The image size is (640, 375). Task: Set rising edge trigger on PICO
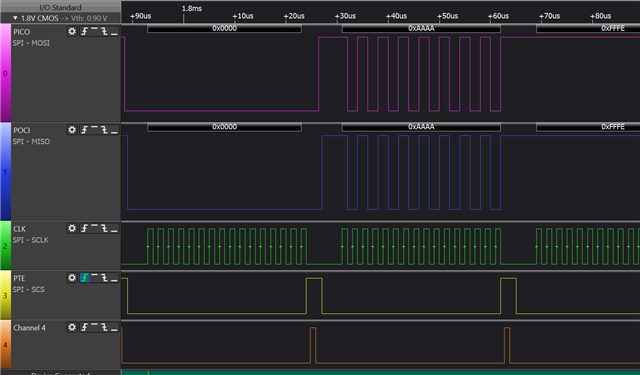click(x=84, y=31)
